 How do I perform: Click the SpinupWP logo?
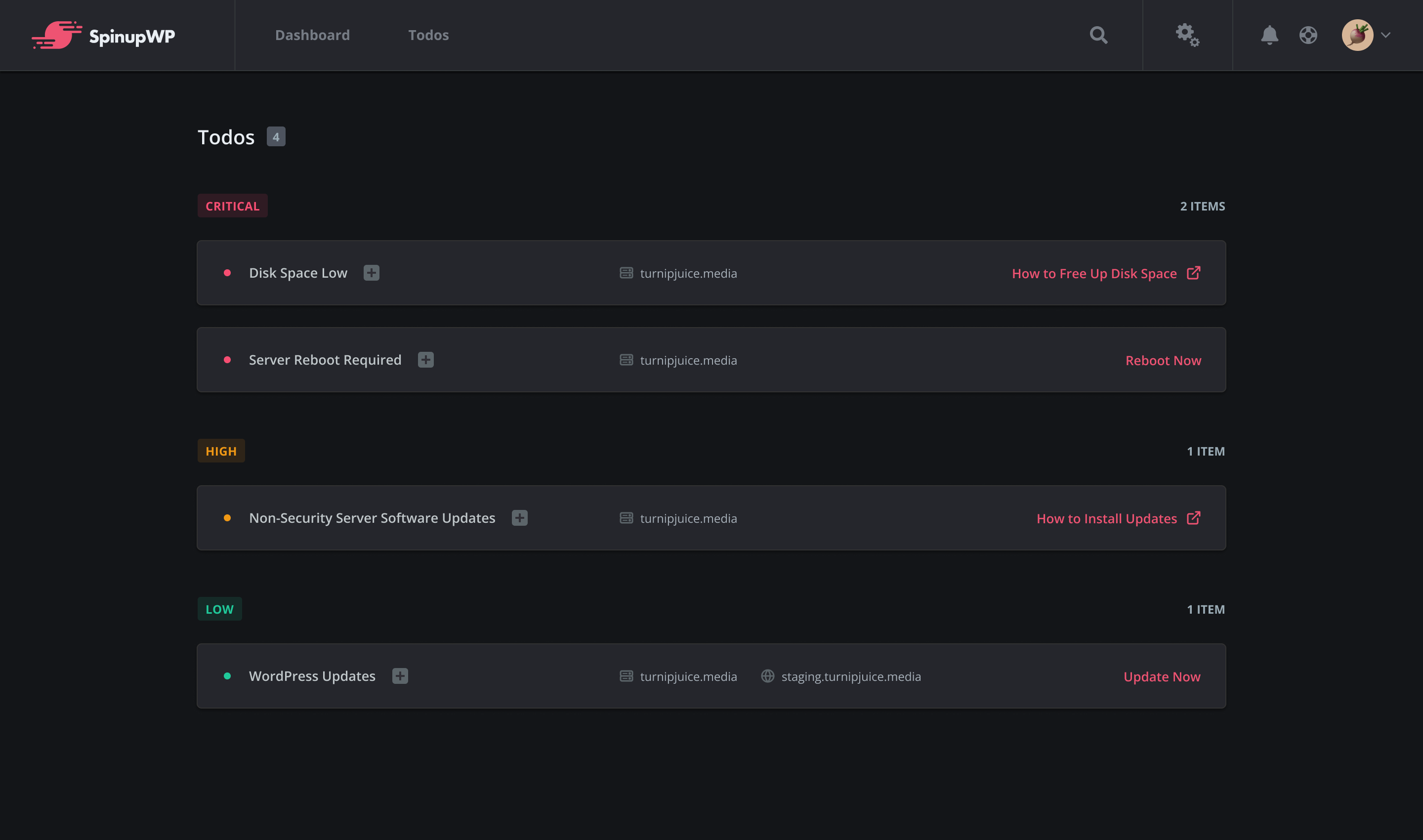[103, 35]
